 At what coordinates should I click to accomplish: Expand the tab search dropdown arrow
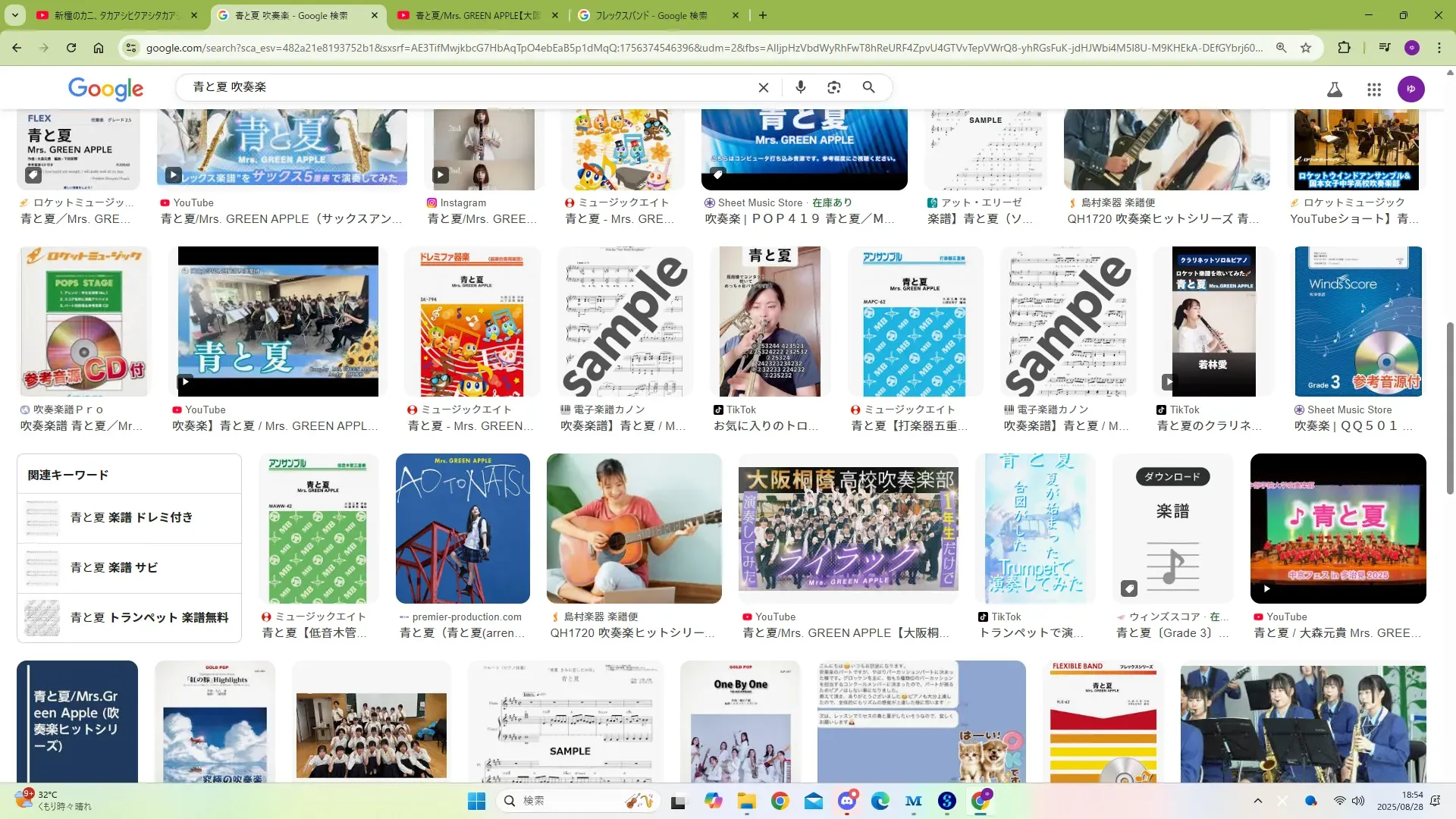15,15
